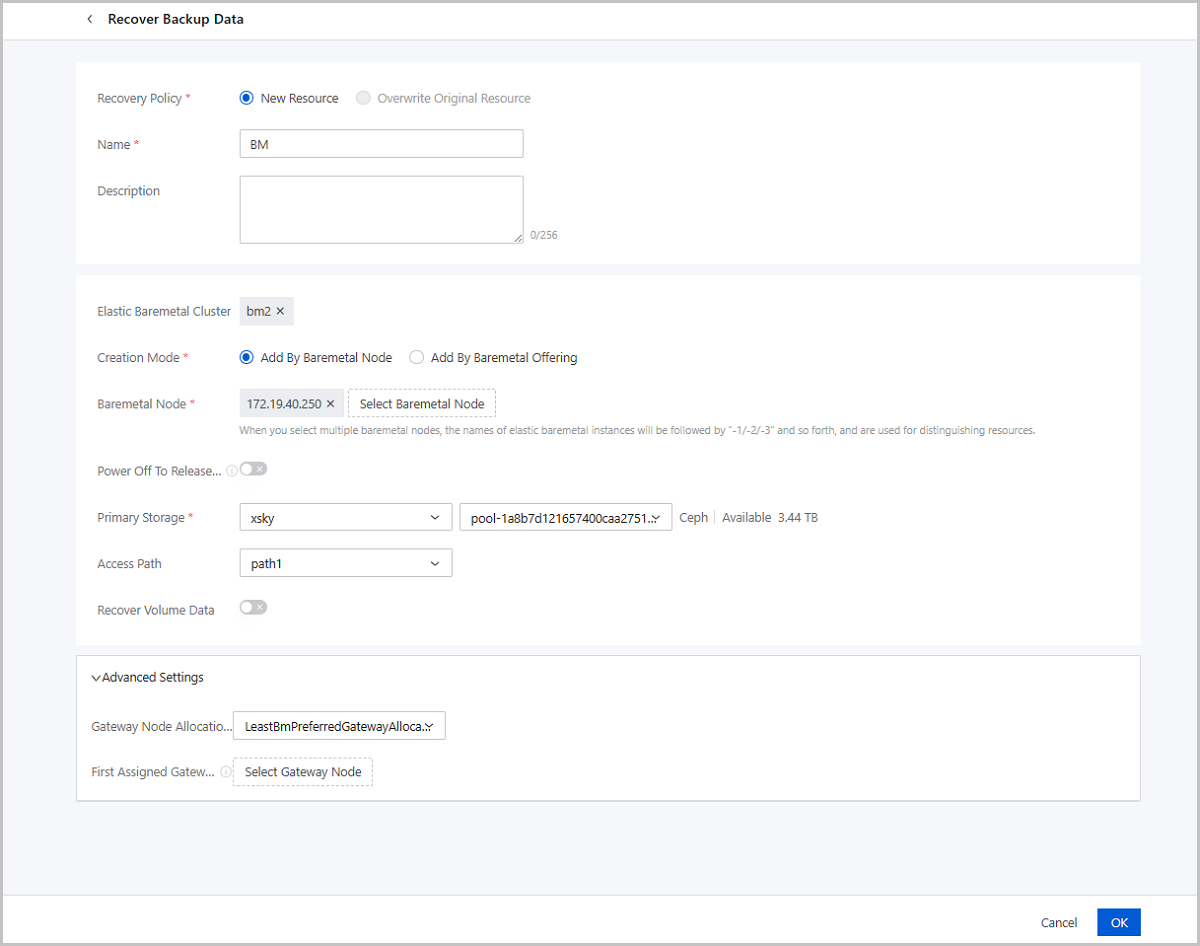1200x946 pixels.
Task: Click the Name input field containing BM
Action: [x=381, y=144]
